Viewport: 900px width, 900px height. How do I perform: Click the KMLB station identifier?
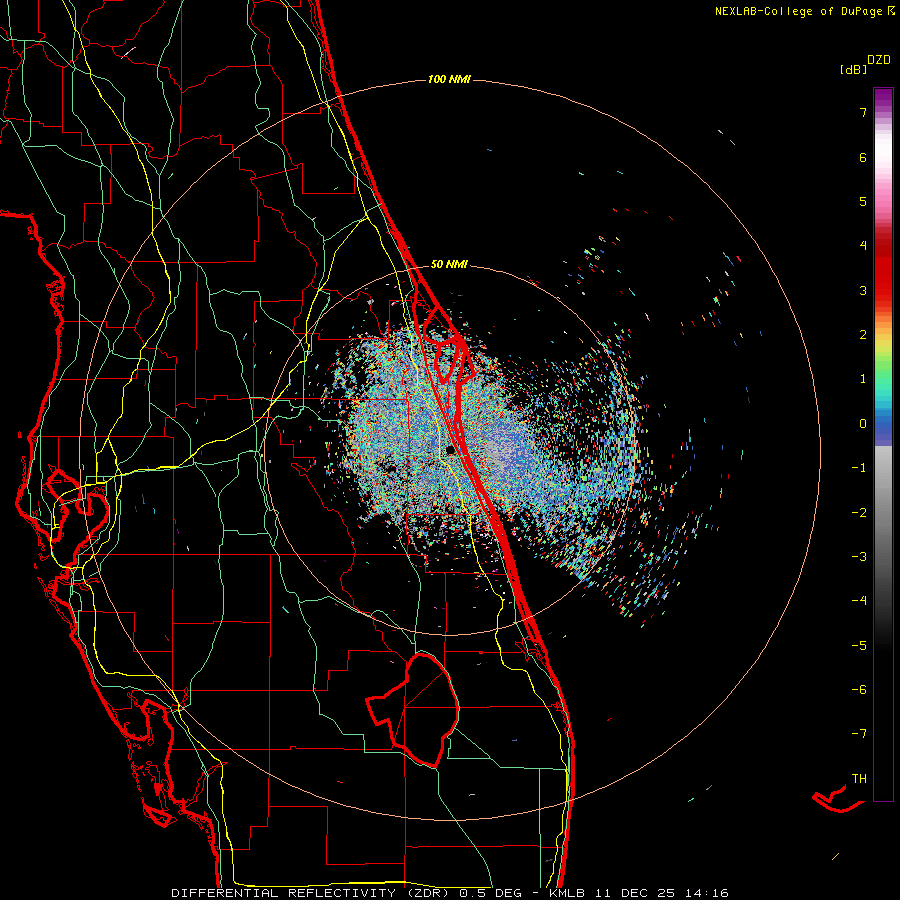tap(568, 893)
